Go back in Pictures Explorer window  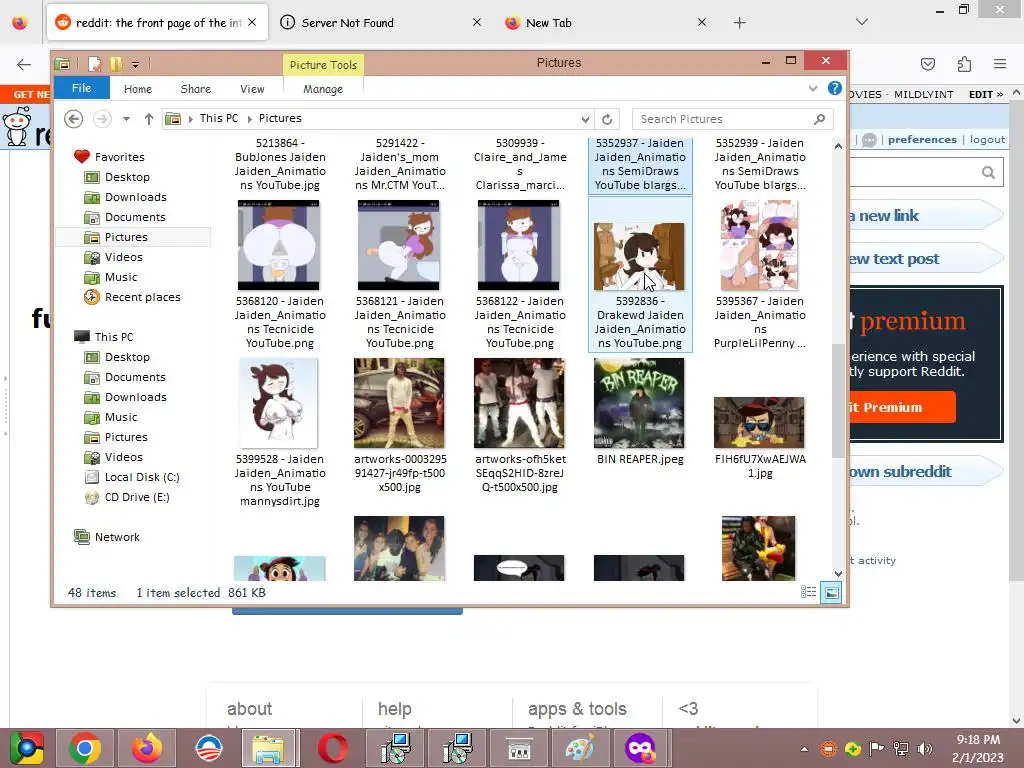(73, 119)
